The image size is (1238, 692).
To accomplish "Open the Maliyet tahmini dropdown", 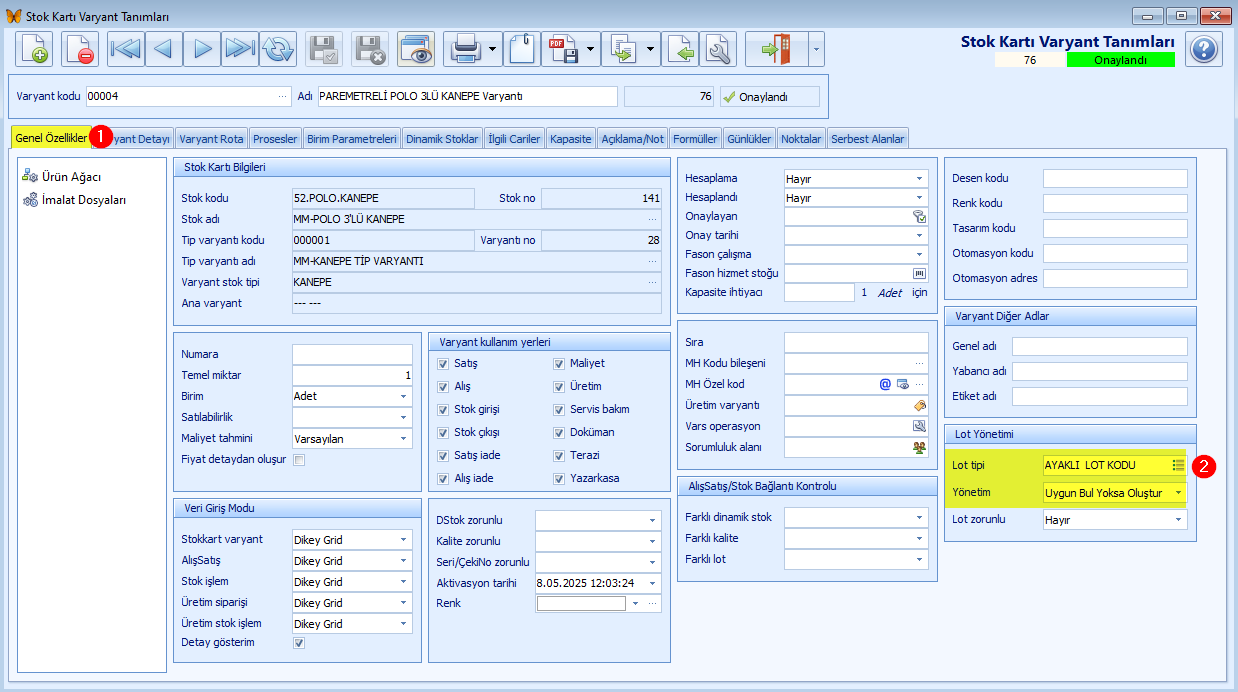I will tap(404, 438).
